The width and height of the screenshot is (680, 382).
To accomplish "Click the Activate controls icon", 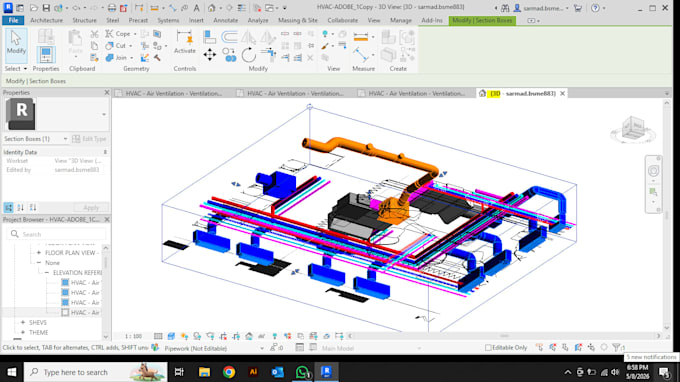I will pyautogui.click(x=185, y=42).
